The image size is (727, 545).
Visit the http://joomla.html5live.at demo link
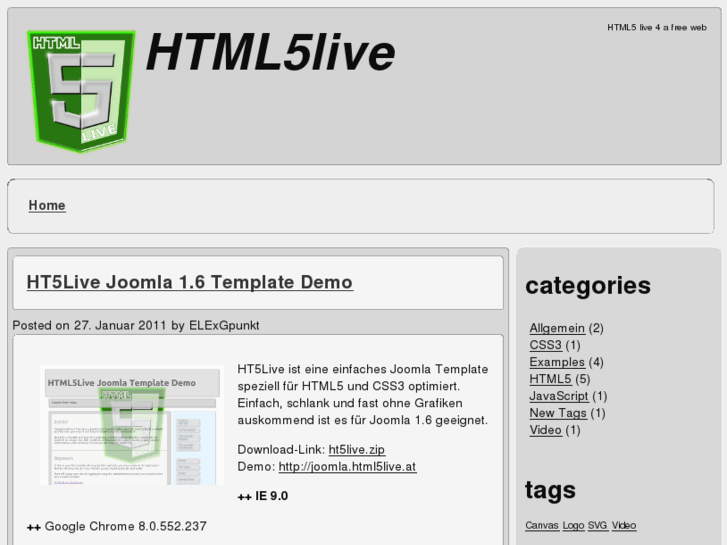[x=347, y=467]
